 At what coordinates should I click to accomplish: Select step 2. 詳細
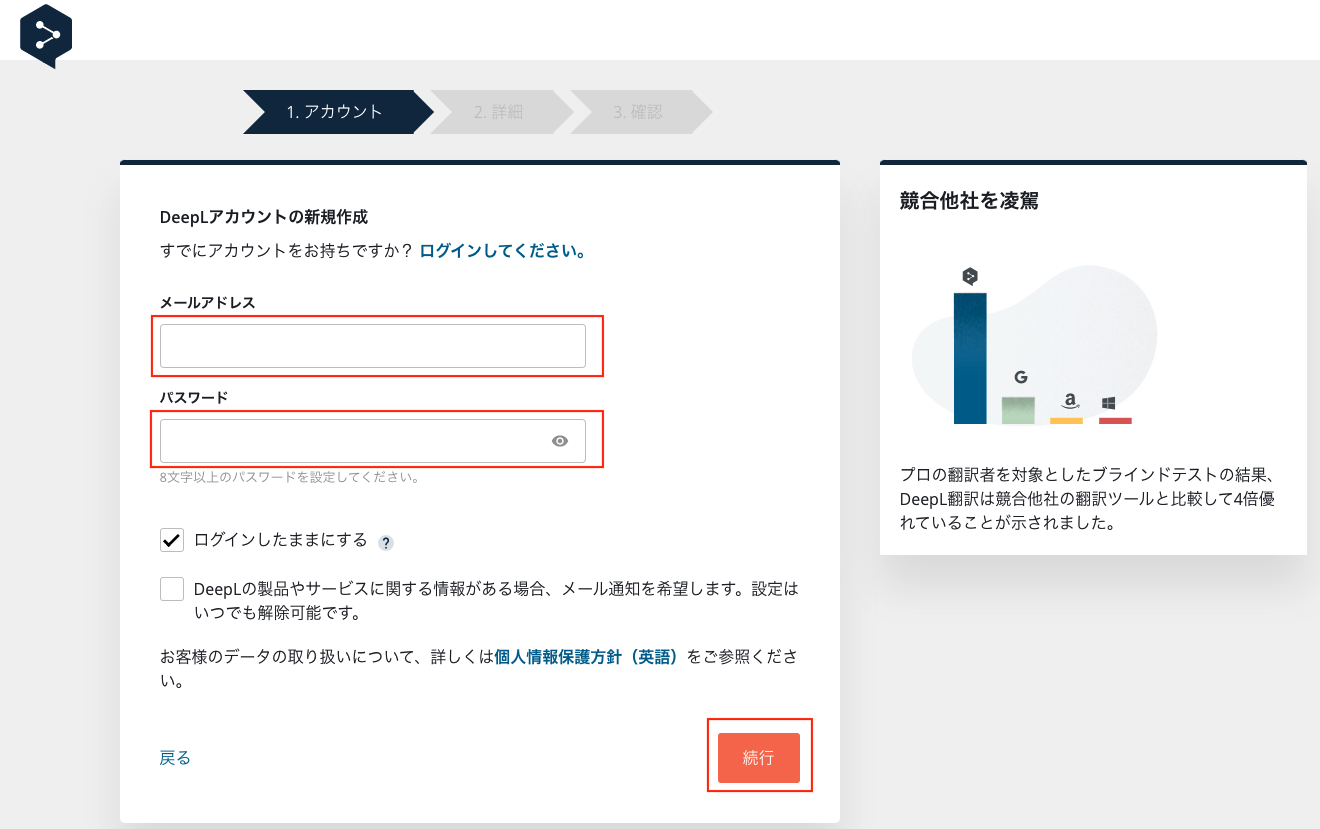tap(500, 112)
